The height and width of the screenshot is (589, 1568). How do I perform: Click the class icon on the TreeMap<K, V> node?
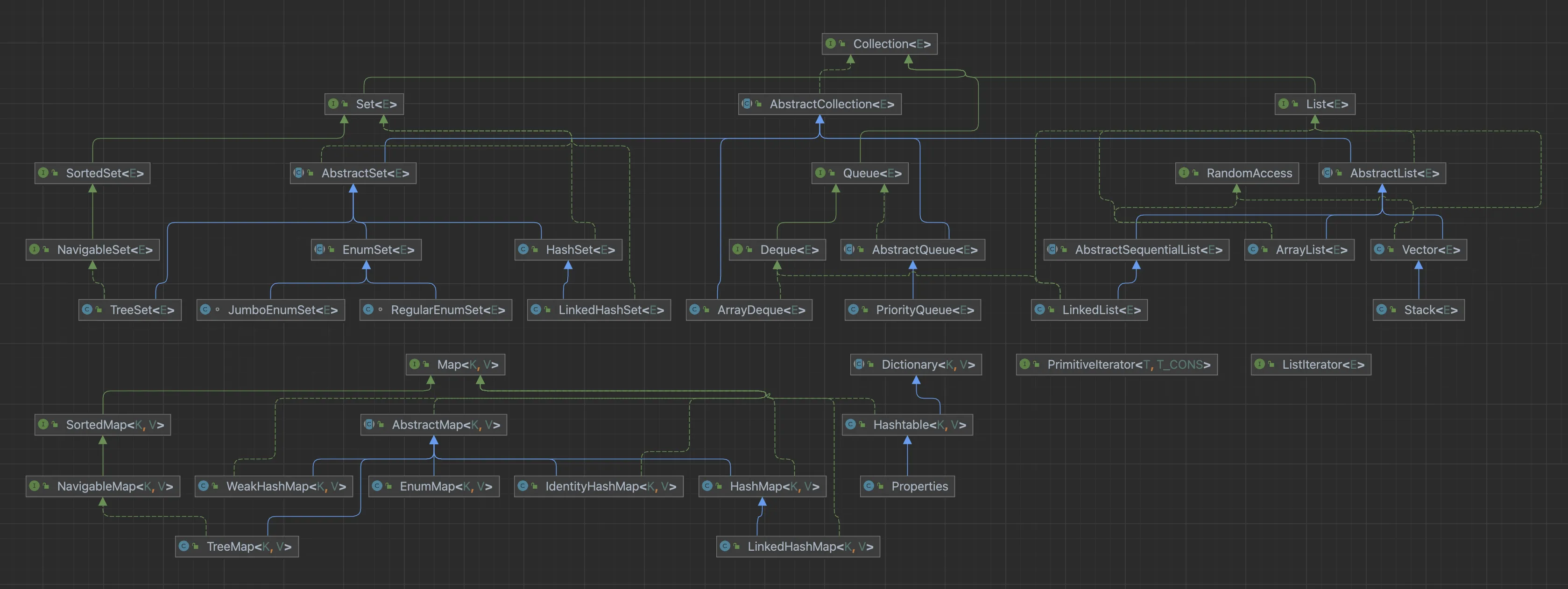click(184, 547)
